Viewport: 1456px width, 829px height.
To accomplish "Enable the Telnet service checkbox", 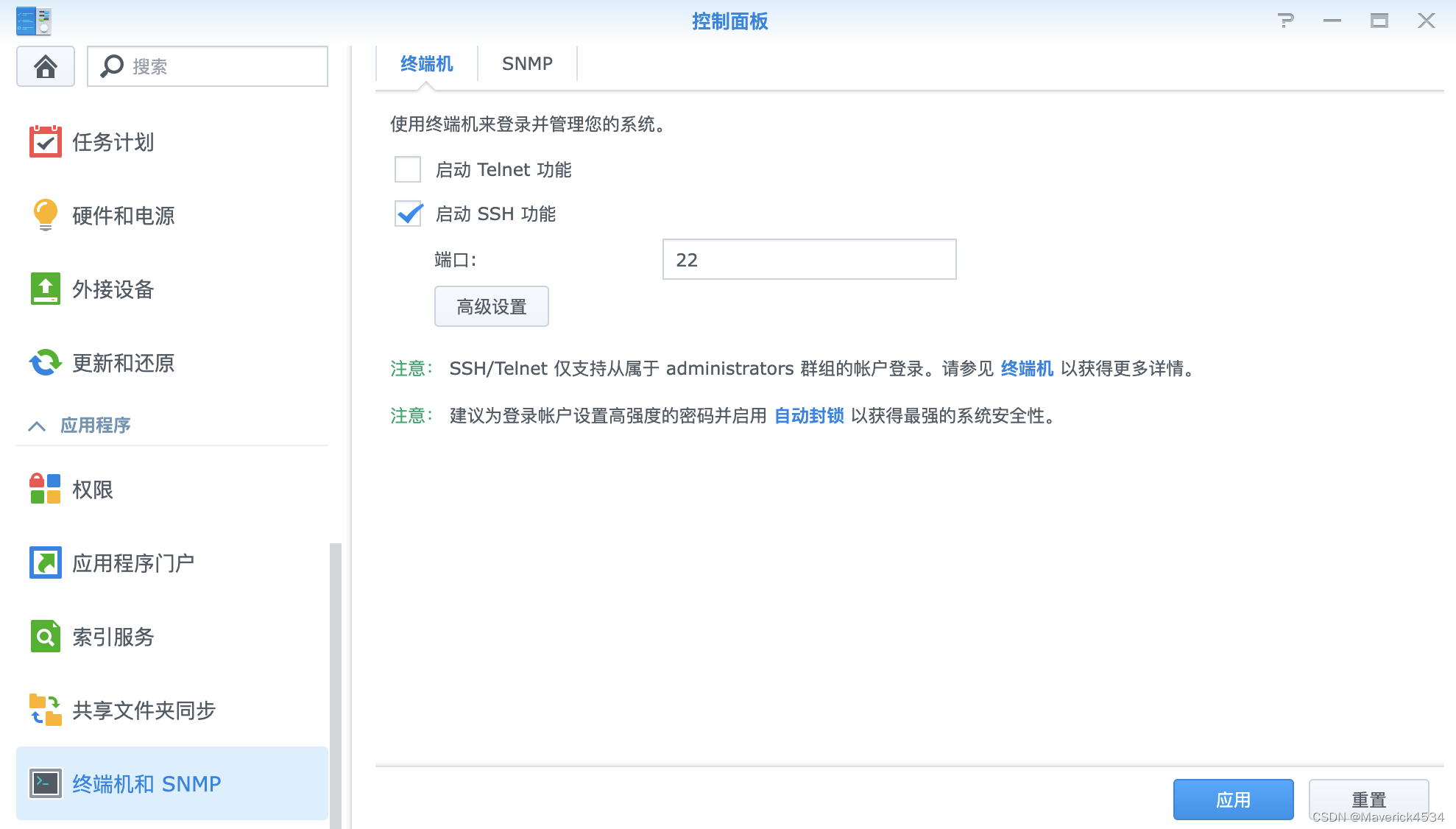I will (x=408, y=169).
